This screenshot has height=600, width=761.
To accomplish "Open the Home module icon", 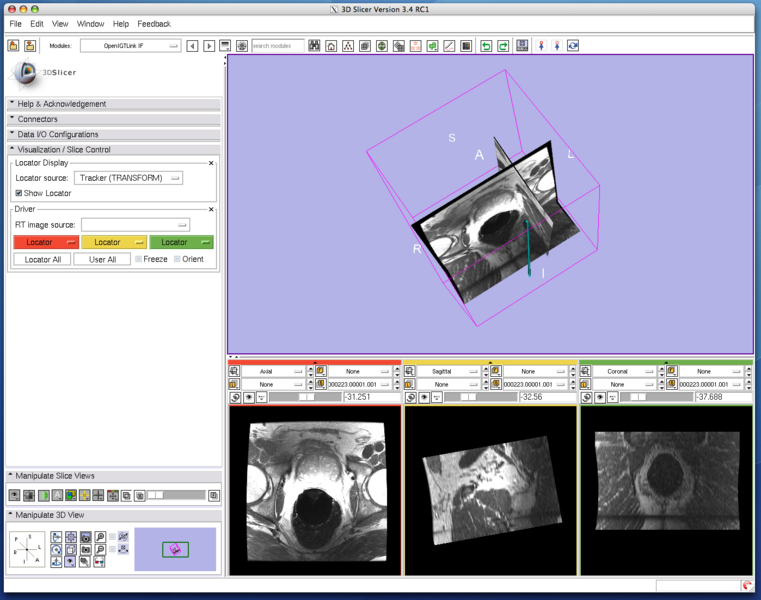I will (331, 46).
